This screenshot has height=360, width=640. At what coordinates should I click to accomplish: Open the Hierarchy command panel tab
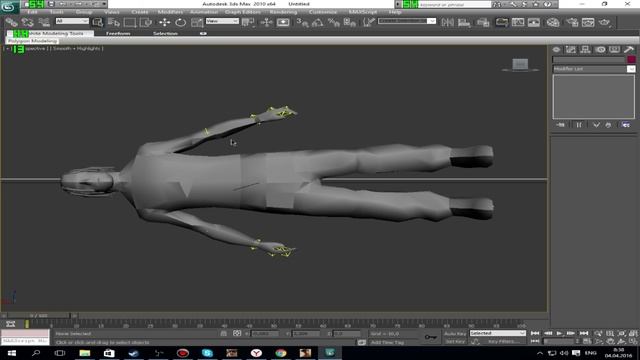[585, 50]
